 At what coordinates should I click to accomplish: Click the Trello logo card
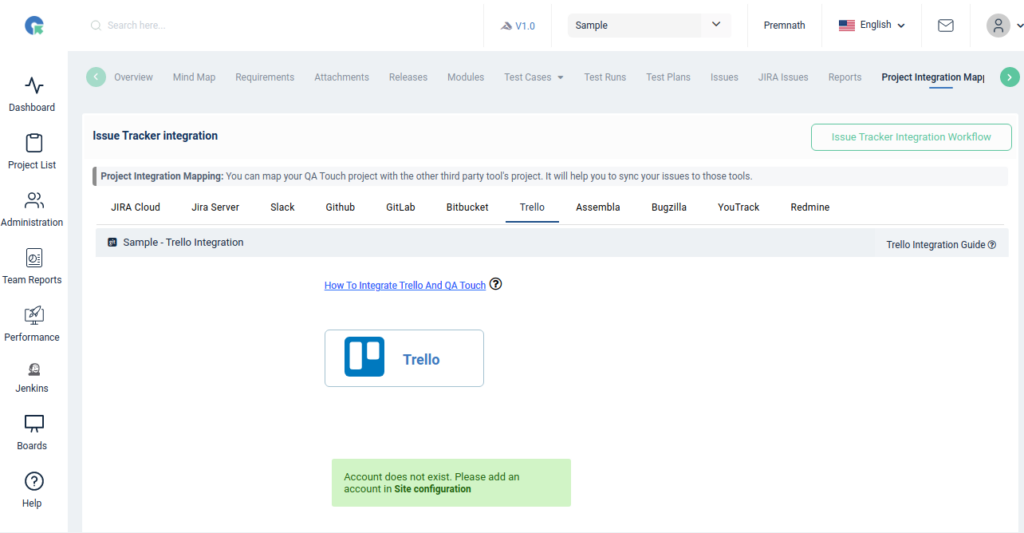click(x=404, y=358)
